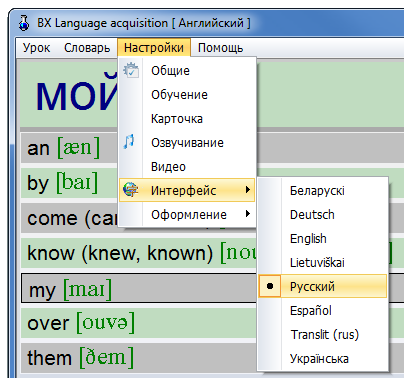Expand the Оформление submenu
Image resolution: width=404 pixels, height=378 pixels.
pyautogui.click(x=187, y=214)
